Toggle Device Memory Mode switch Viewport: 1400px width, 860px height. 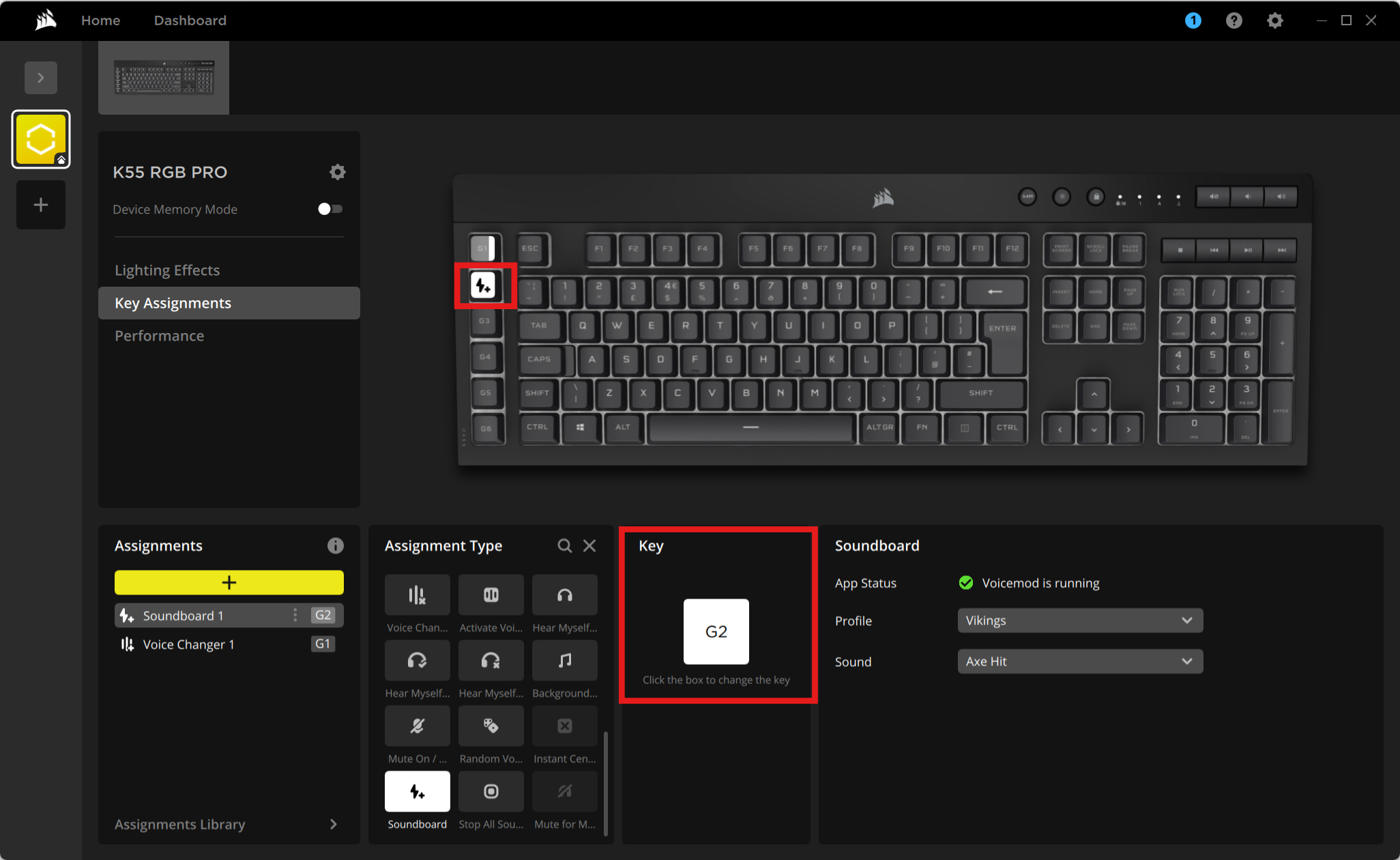[330, 209]
